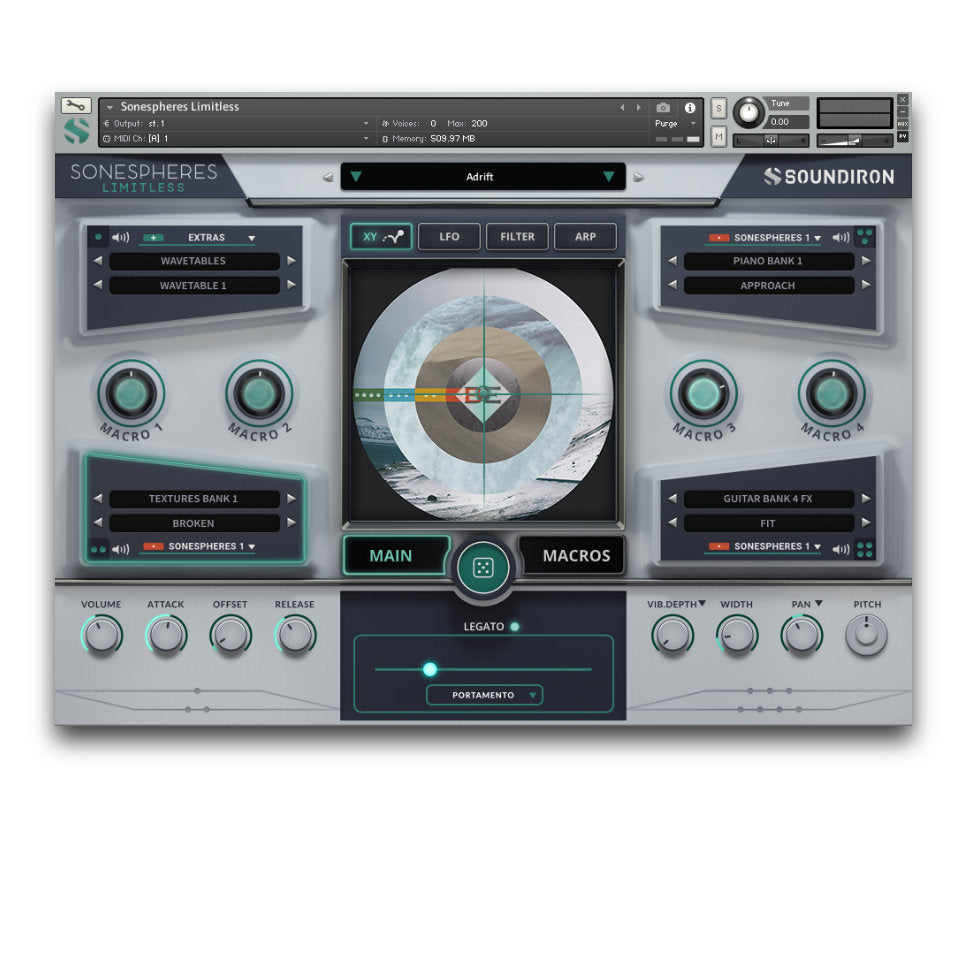Toggle PIANO BANK 1 layer three-dot power
This screenshot has width=970, height=970.
[865, 236]
